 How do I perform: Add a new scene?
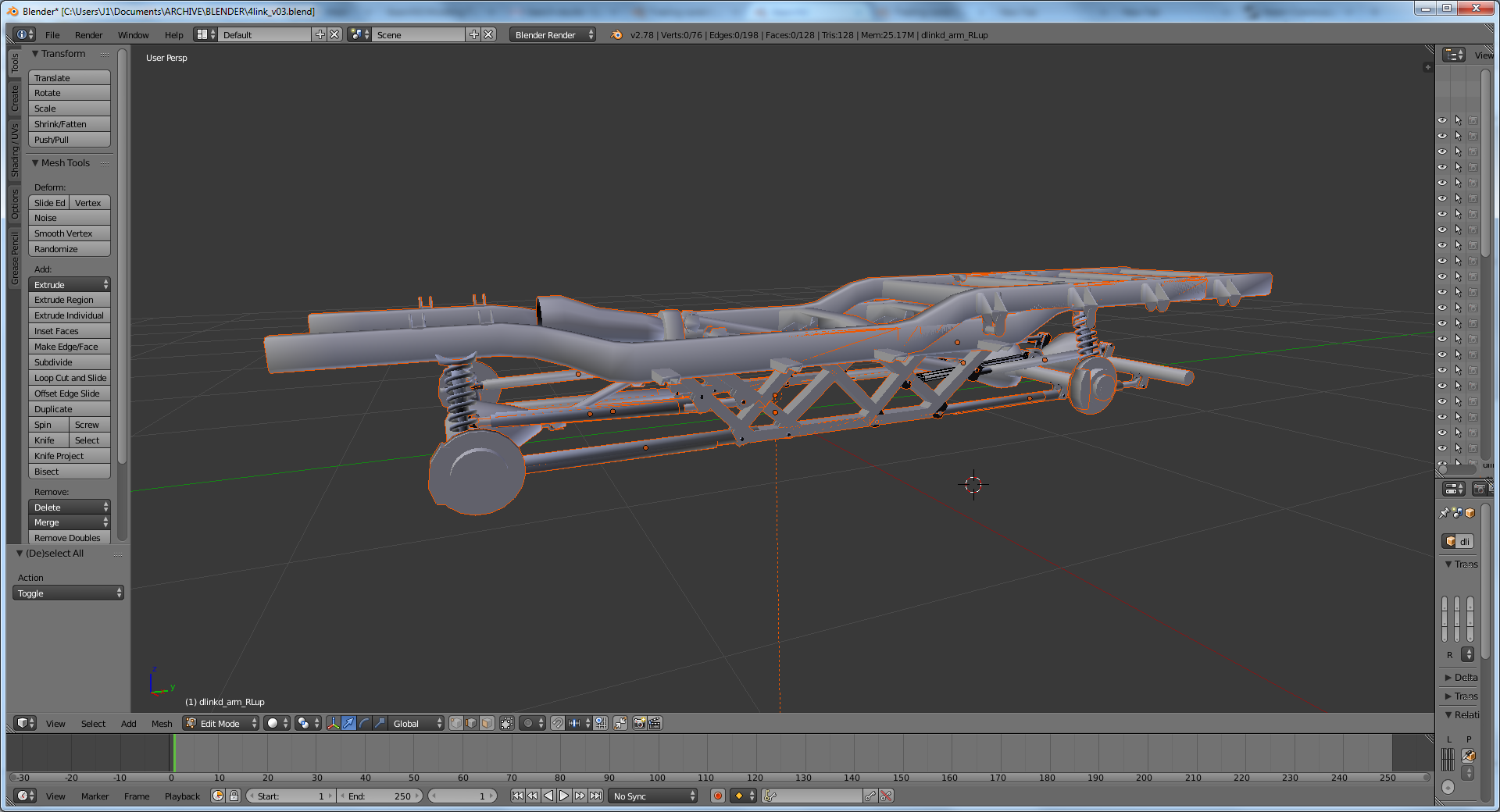point(474,34)
